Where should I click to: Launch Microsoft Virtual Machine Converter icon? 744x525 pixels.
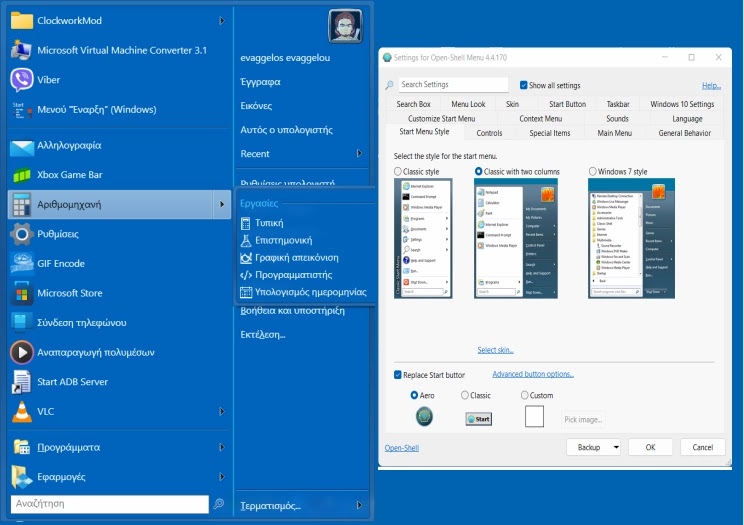(x=21, y=50)
